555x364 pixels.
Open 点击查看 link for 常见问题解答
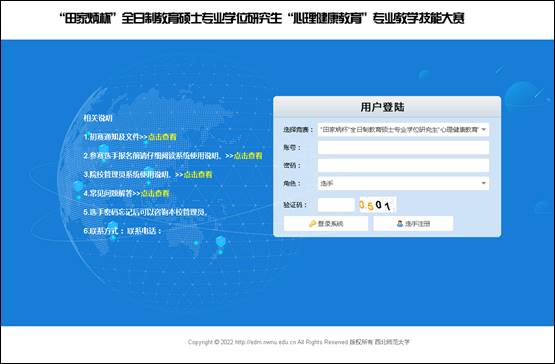click(155, 193)
